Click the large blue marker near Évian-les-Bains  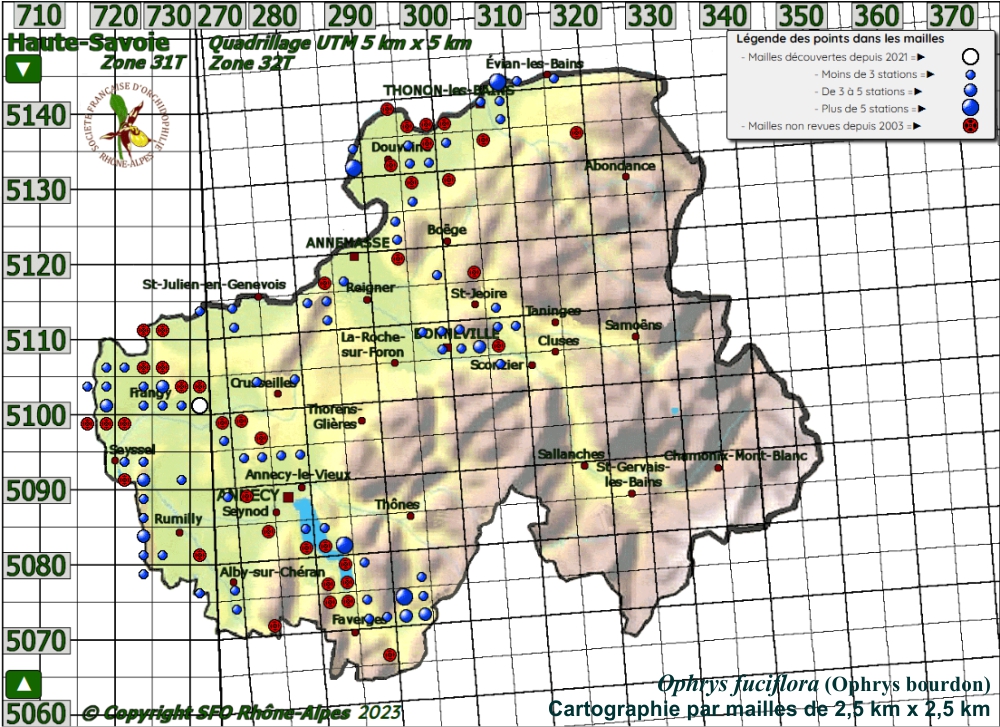(x=497, y=82)
